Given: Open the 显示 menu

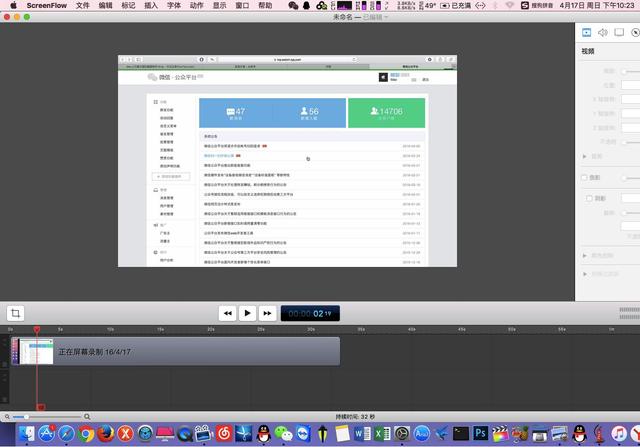Looking at the screenshot, I should (220, 6).
